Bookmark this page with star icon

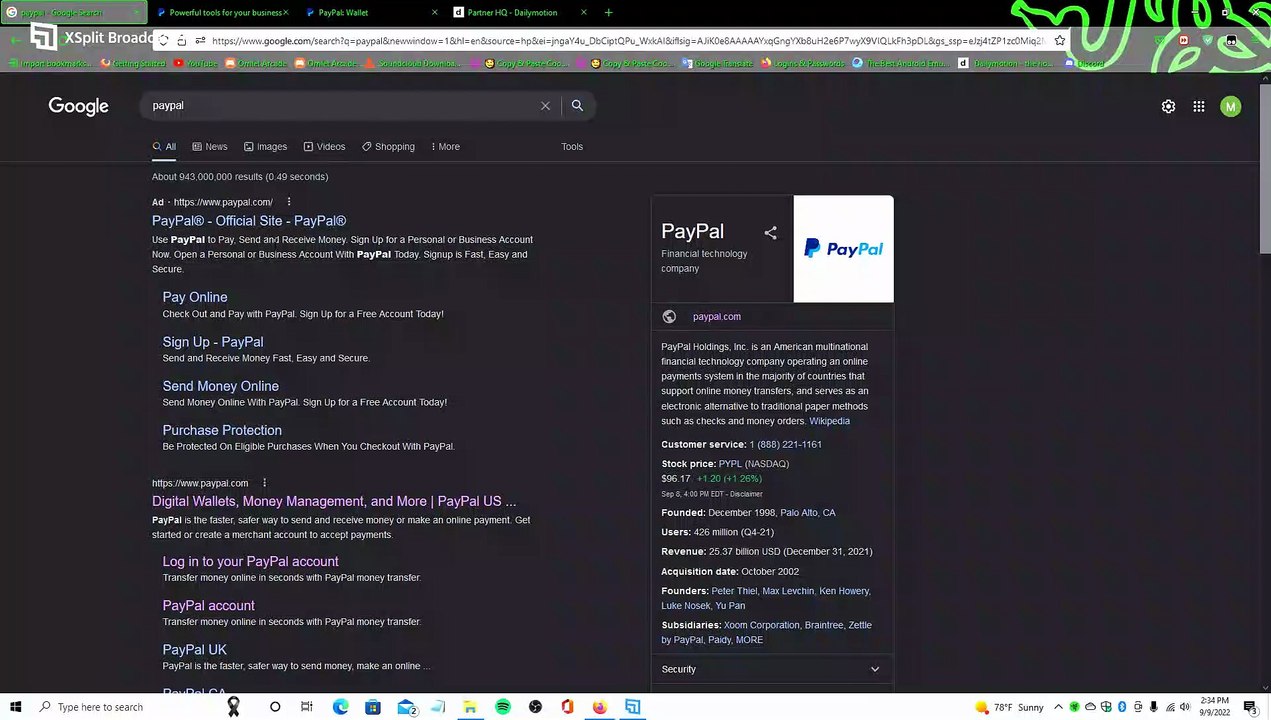1059,40
